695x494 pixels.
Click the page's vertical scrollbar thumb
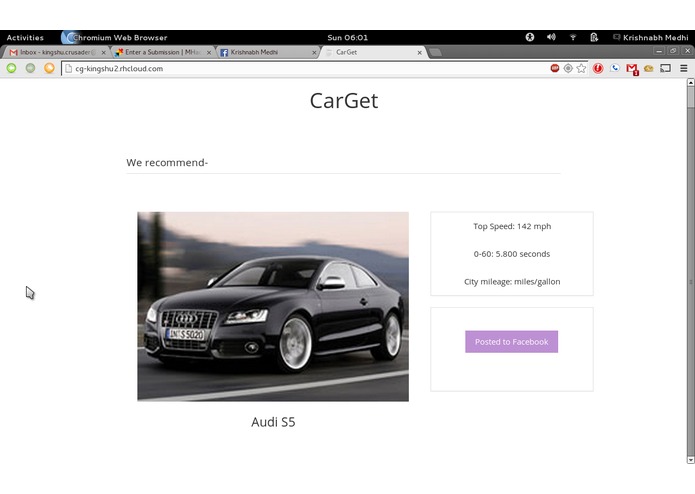point(691,97)
